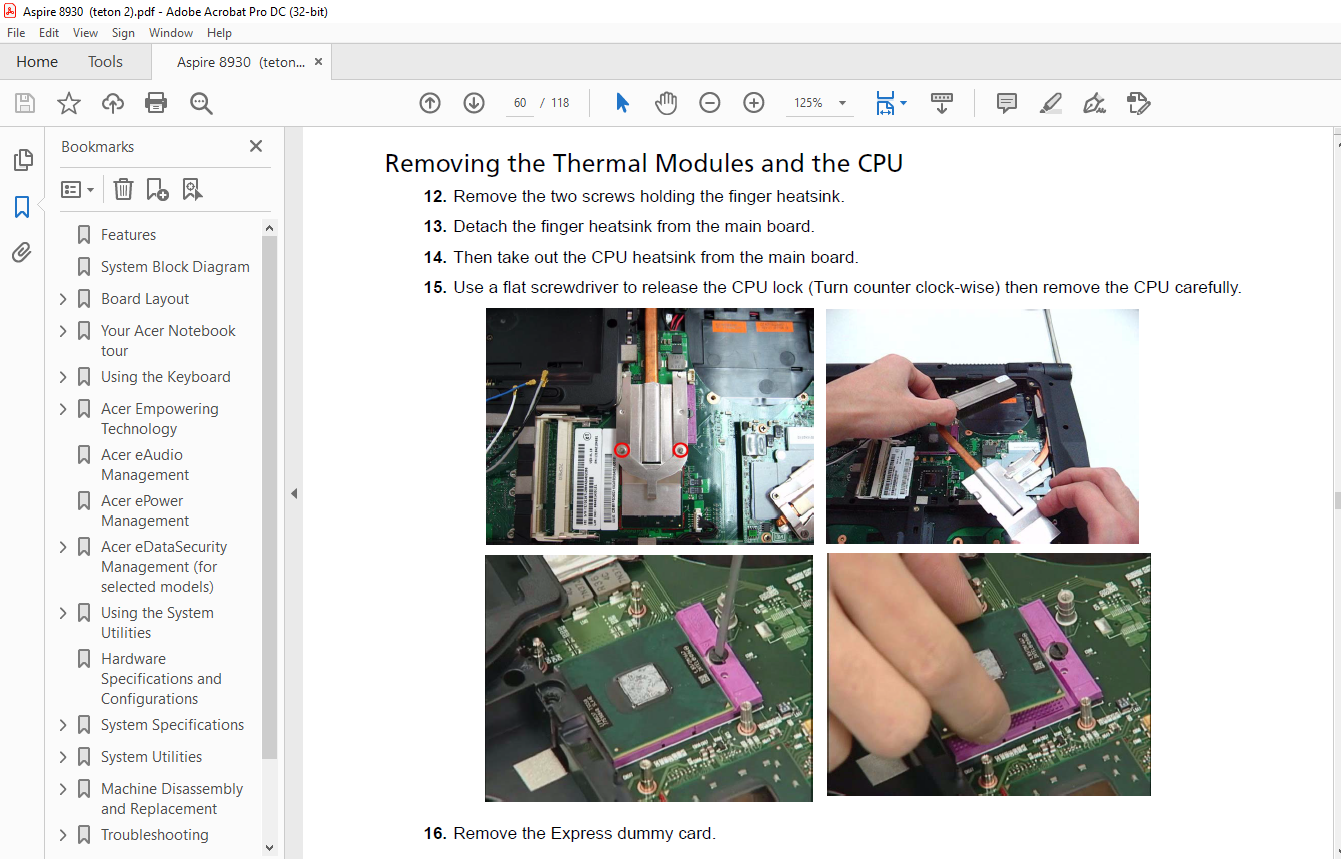1341x859 pixels.
Task: Expand System Specifications bookmark
Action: click(x=63, y=725)
